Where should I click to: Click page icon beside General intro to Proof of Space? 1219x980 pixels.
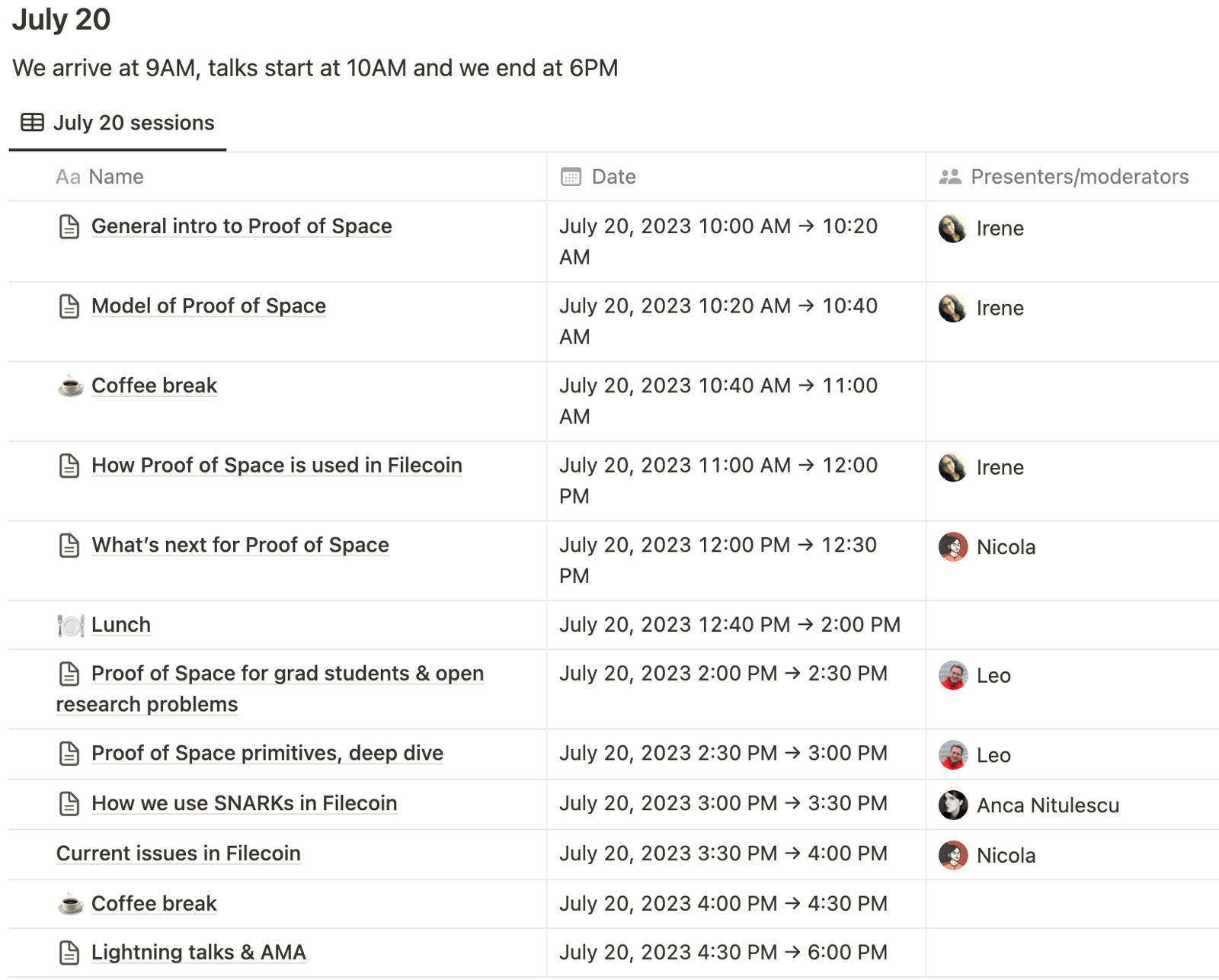click(x=69, y=227)
